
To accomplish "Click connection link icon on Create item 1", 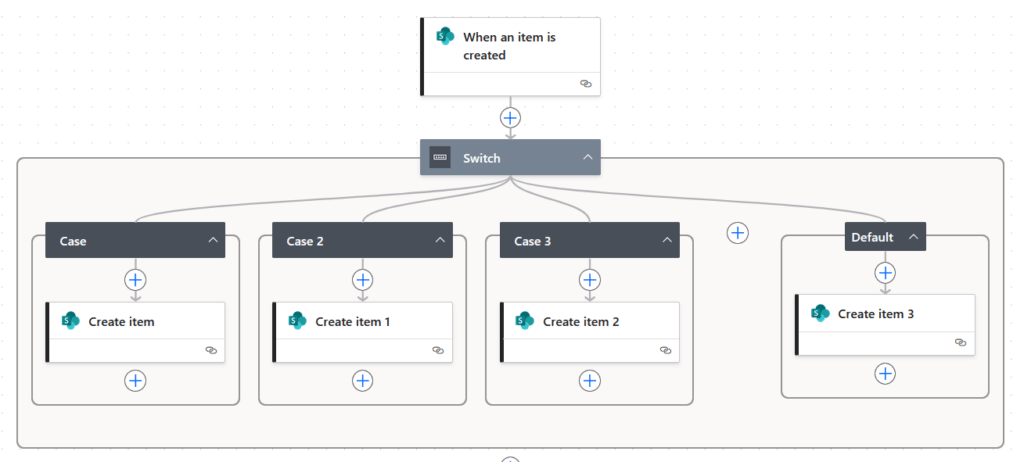I will [438, 350].
